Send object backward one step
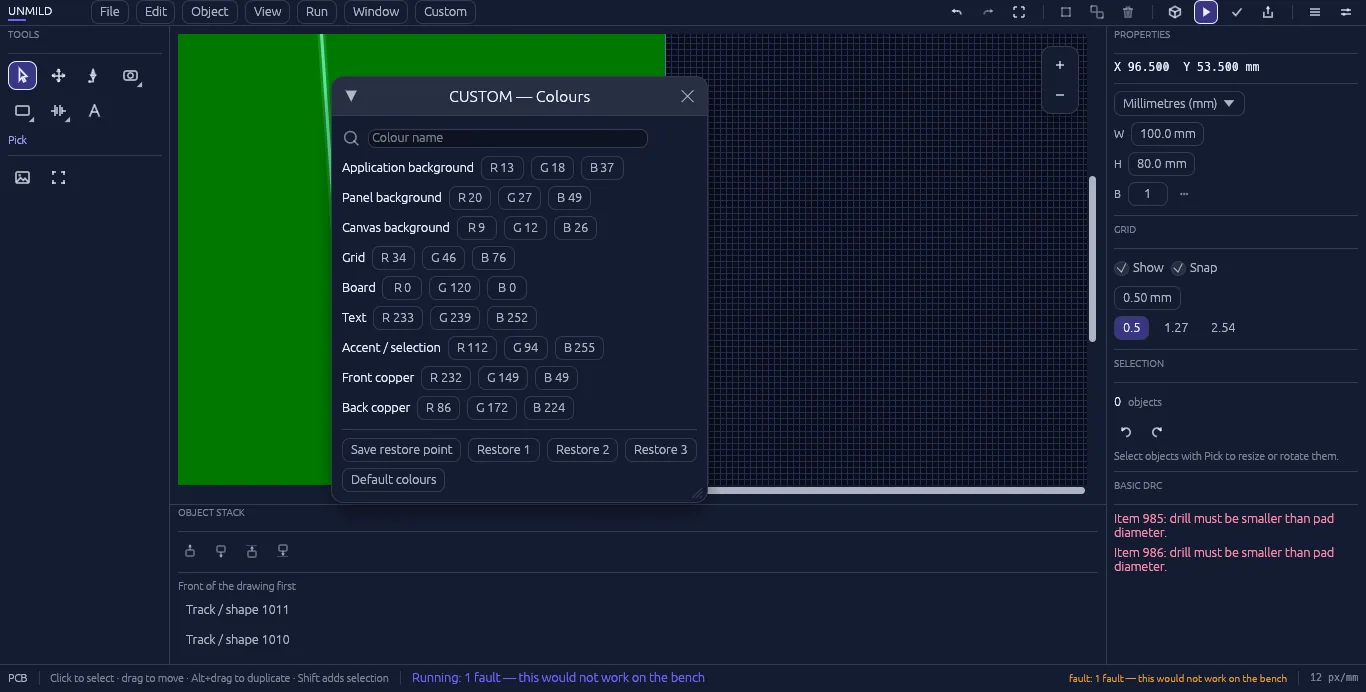Screen dimensions: 1366x692 [221, 551]
